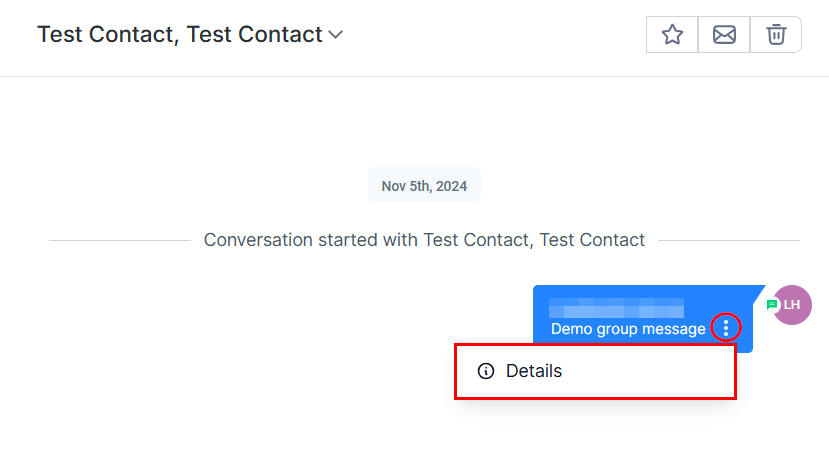
Task: Delete conversation using trash icon
Action: (x=776, y=35)
